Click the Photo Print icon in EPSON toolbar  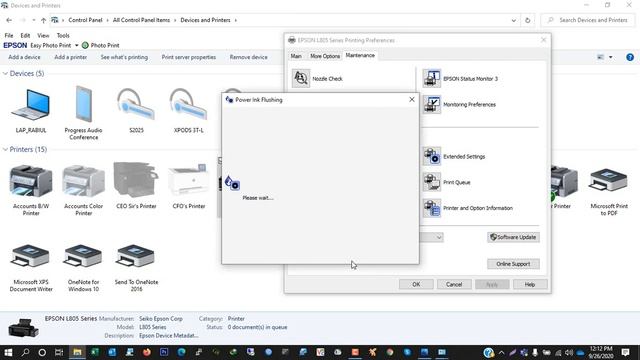85,45
